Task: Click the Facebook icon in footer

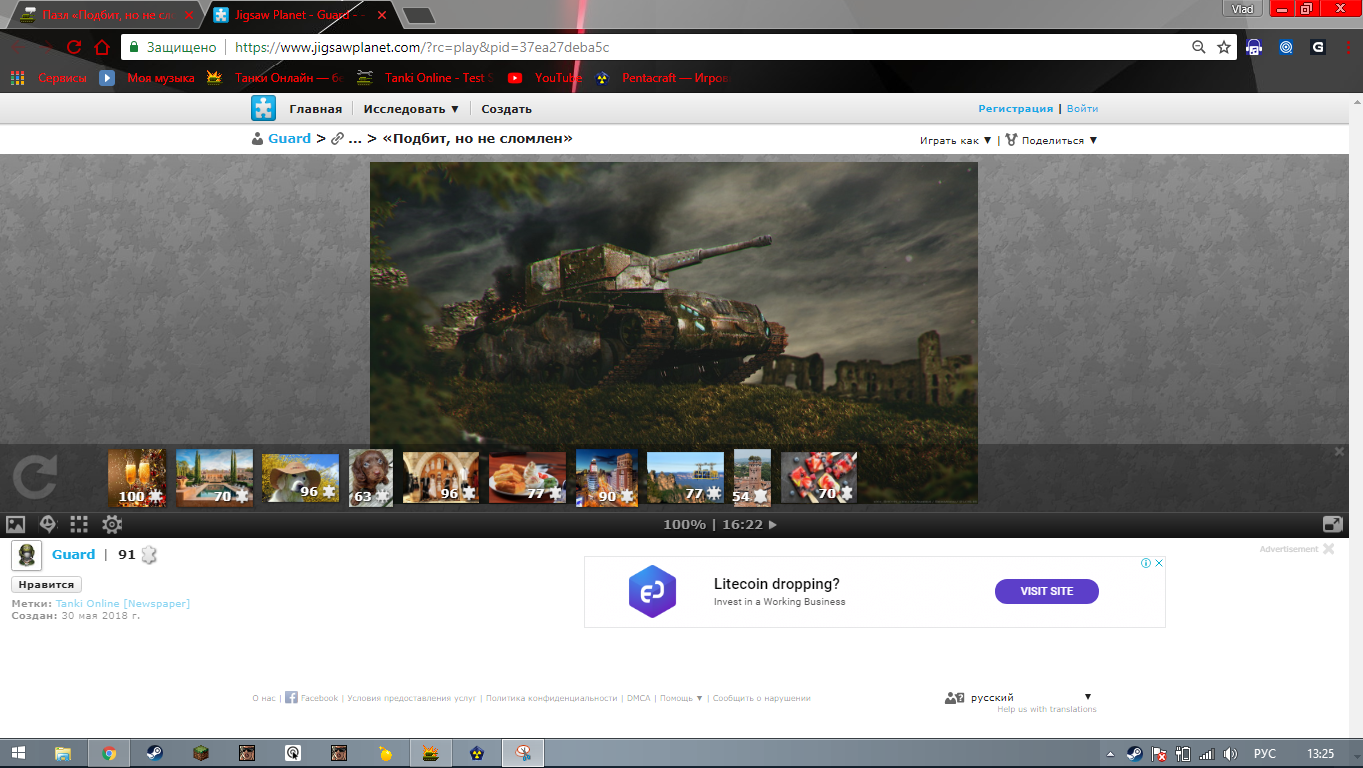Action: click(x=291, y=697)
